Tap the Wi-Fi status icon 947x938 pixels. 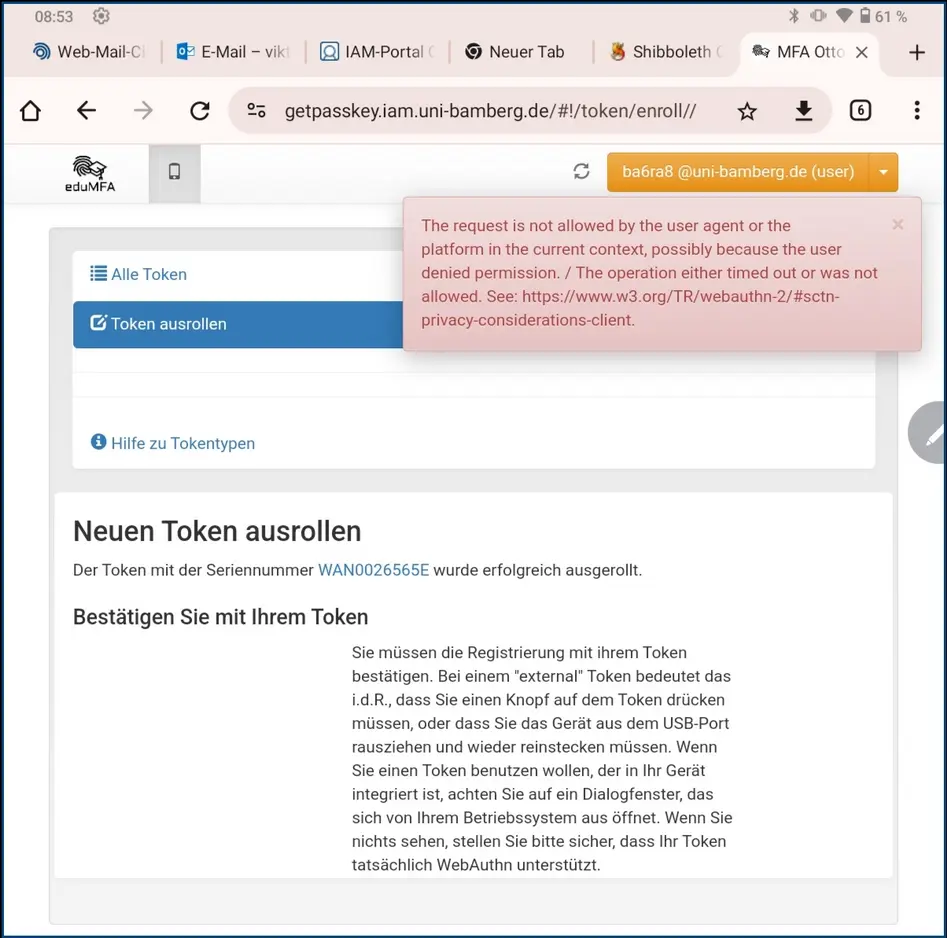tap(844, 16)
